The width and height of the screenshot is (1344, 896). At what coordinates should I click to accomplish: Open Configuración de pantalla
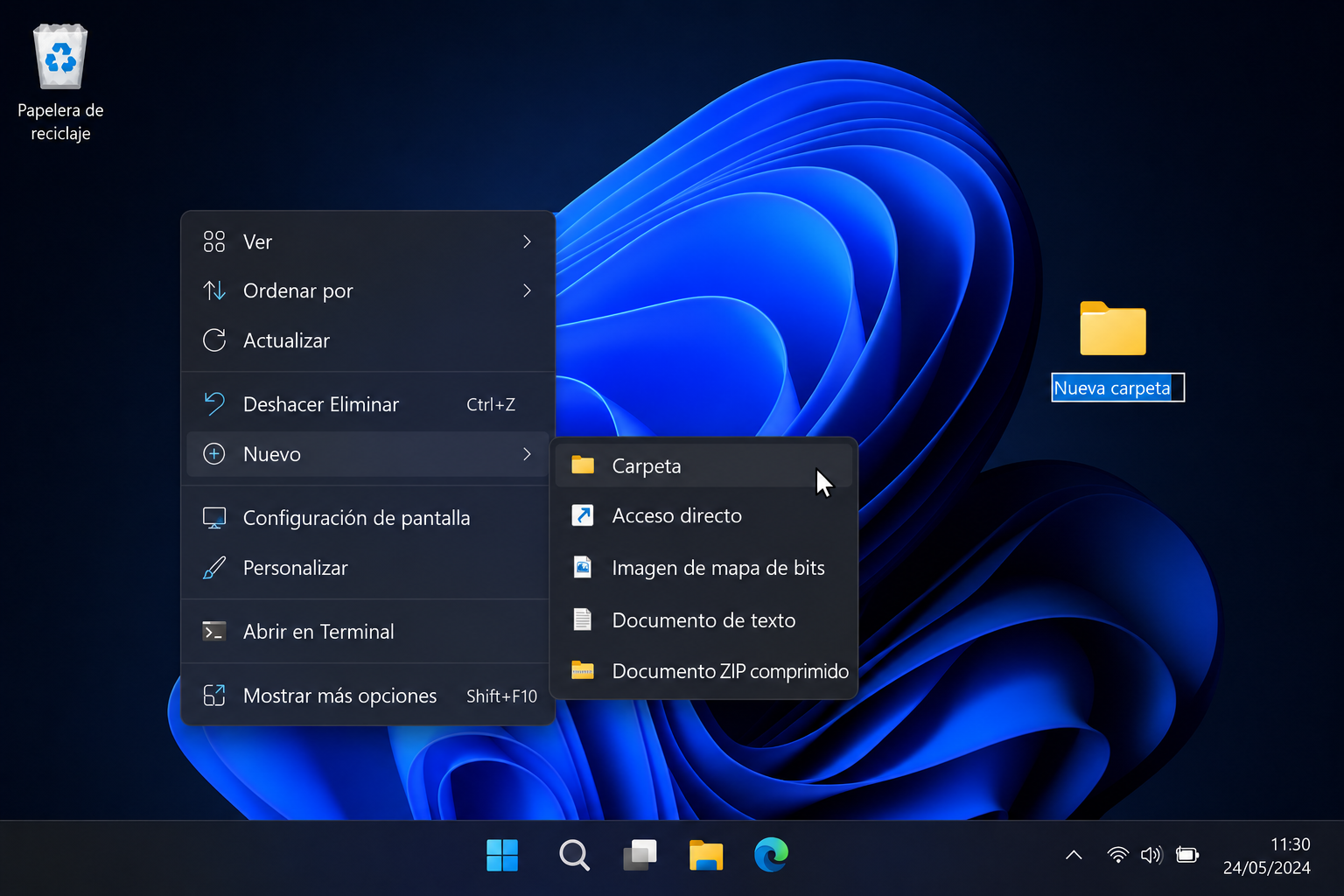(x=367, y=518)
